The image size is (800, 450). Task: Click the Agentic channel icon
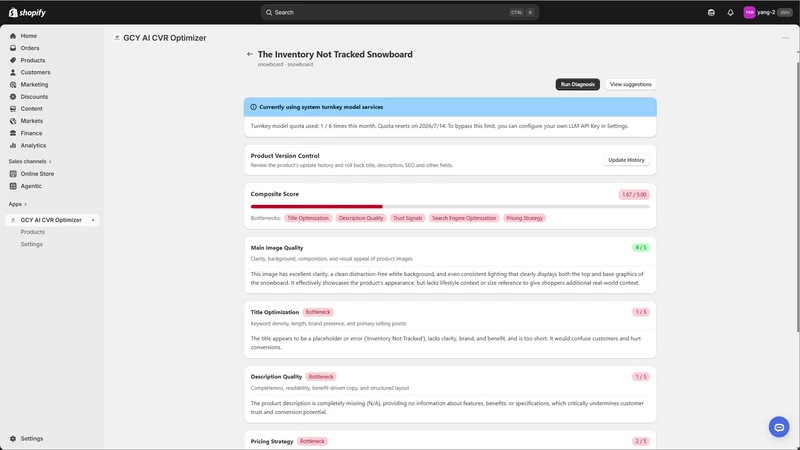click(13, 186)
